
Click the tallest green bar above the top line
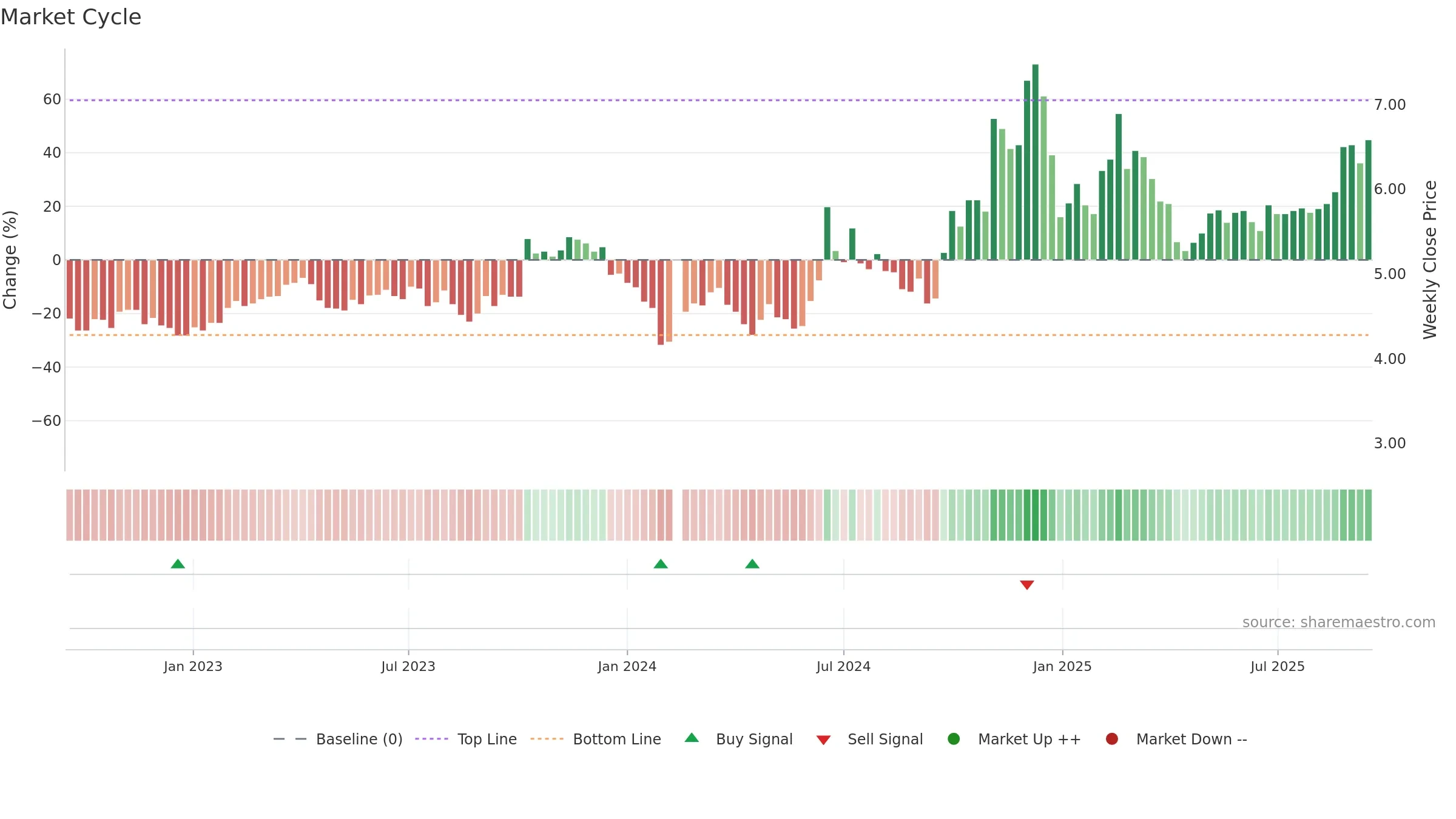[1036, 162]
